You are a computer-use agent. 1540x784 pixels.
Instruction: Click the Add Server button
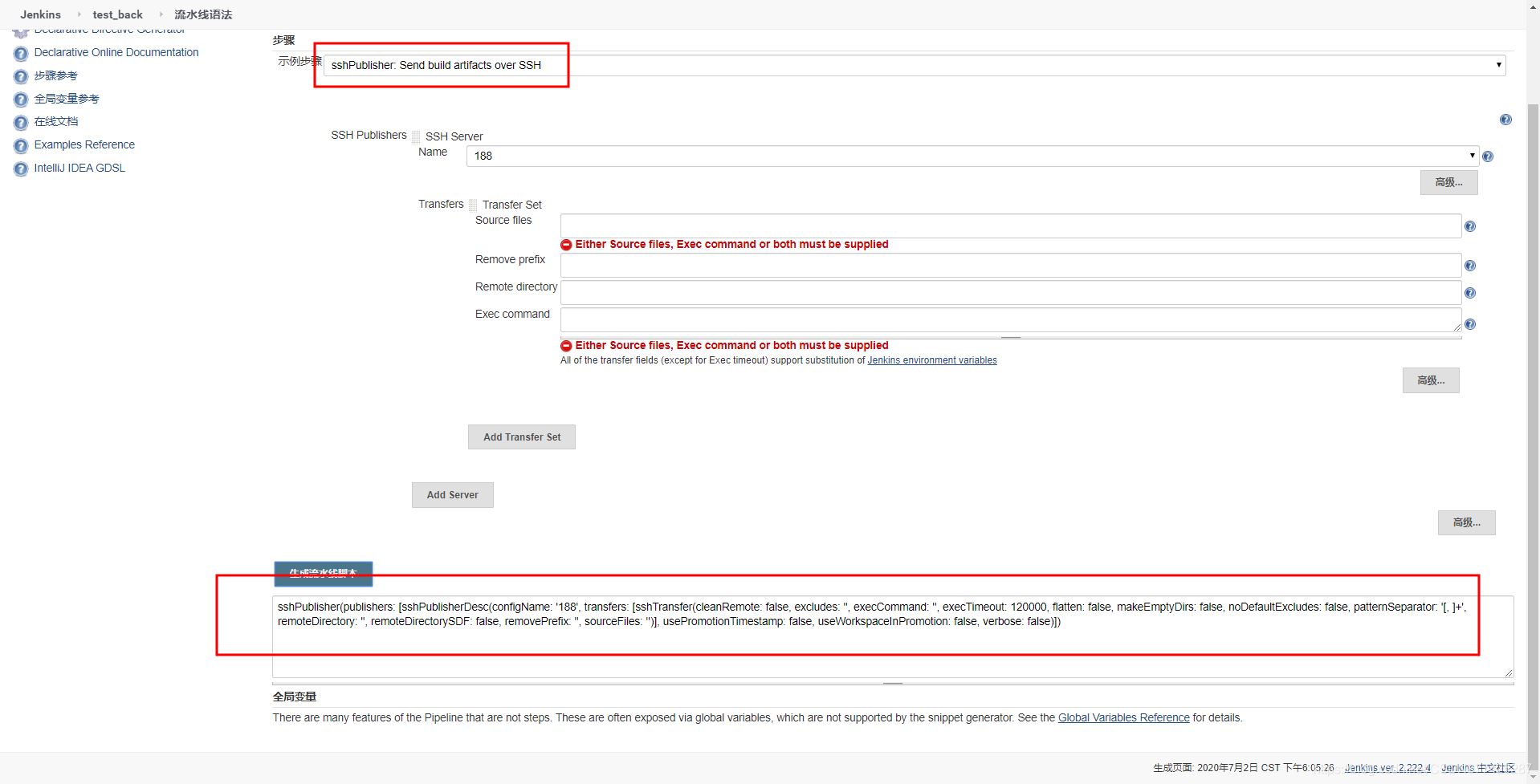452,495
